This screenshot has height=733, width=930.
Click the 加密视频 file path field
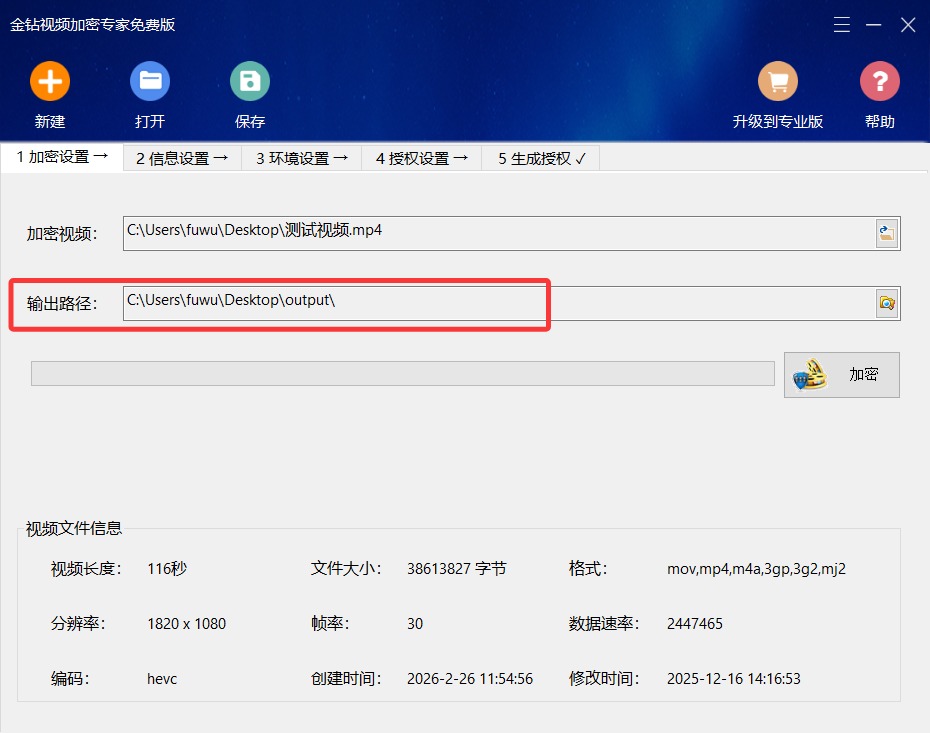click(x=499, y=233)
